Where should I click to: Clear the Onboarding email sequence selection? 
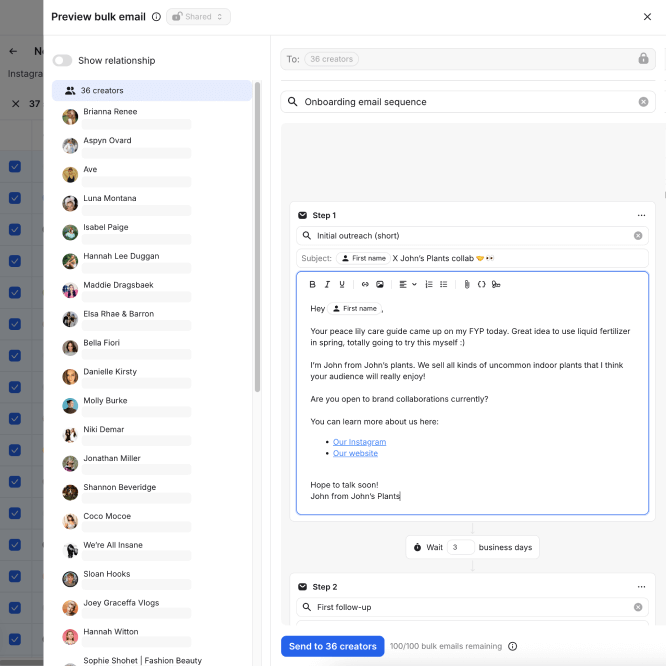coord(643,102)
